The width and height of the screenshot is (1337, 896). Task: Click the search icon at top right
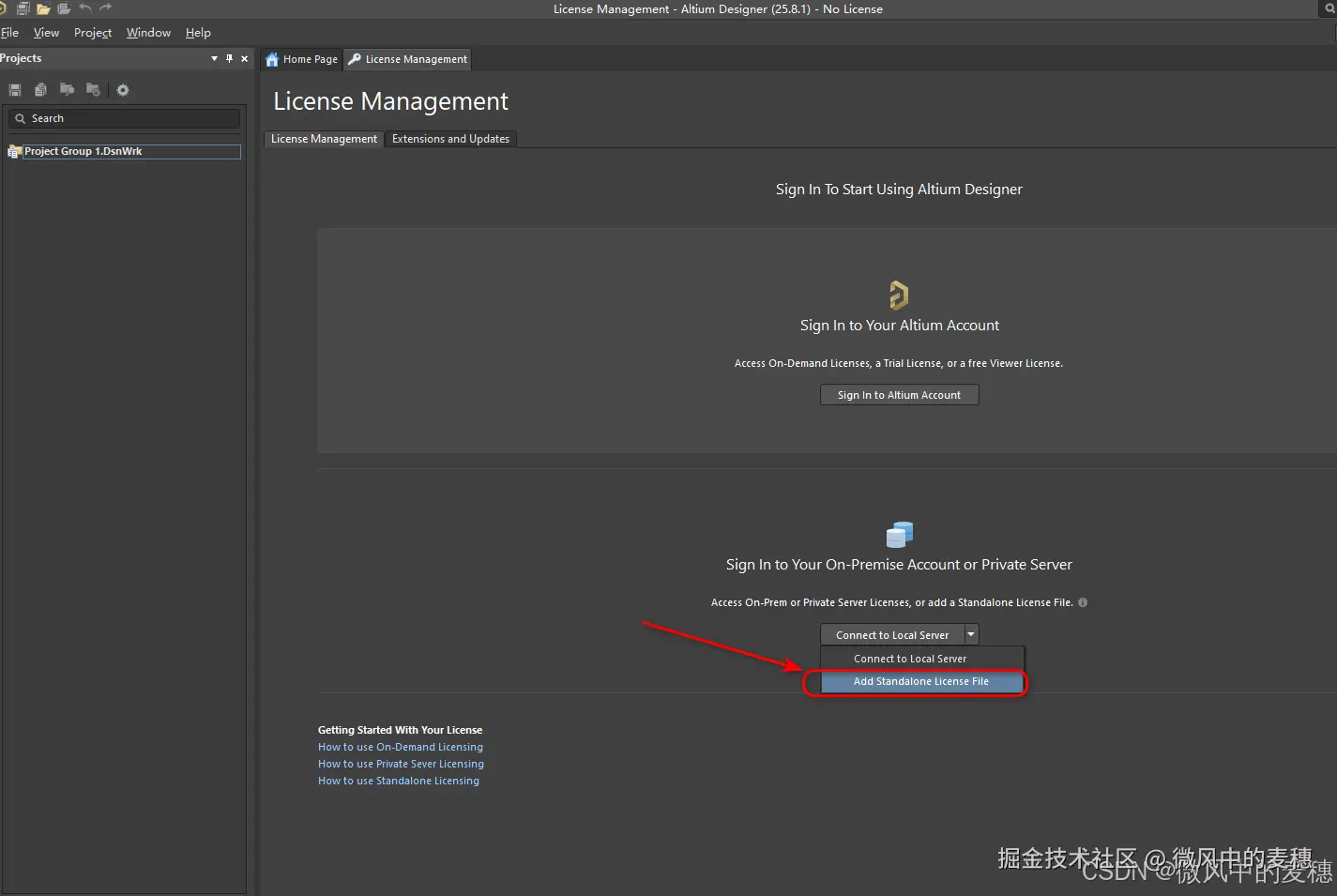tap(1330, 8)
